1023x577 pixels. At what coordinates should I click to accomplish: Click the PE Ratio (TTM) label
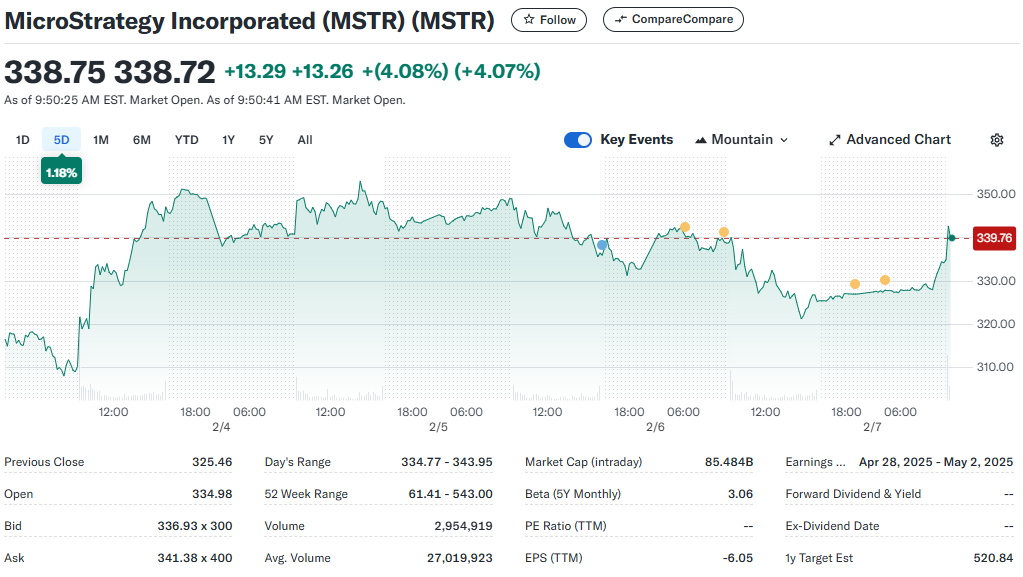(x=566, y=526)
